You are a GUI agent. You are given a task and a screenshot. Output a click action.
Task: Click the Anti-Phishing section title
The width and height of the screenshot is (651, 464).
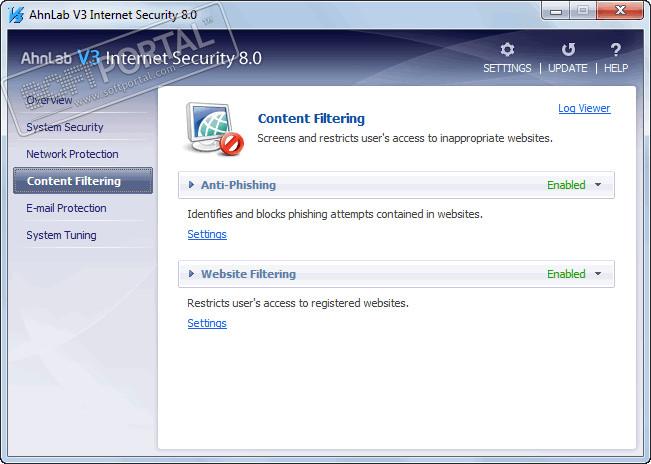[238, 185]
